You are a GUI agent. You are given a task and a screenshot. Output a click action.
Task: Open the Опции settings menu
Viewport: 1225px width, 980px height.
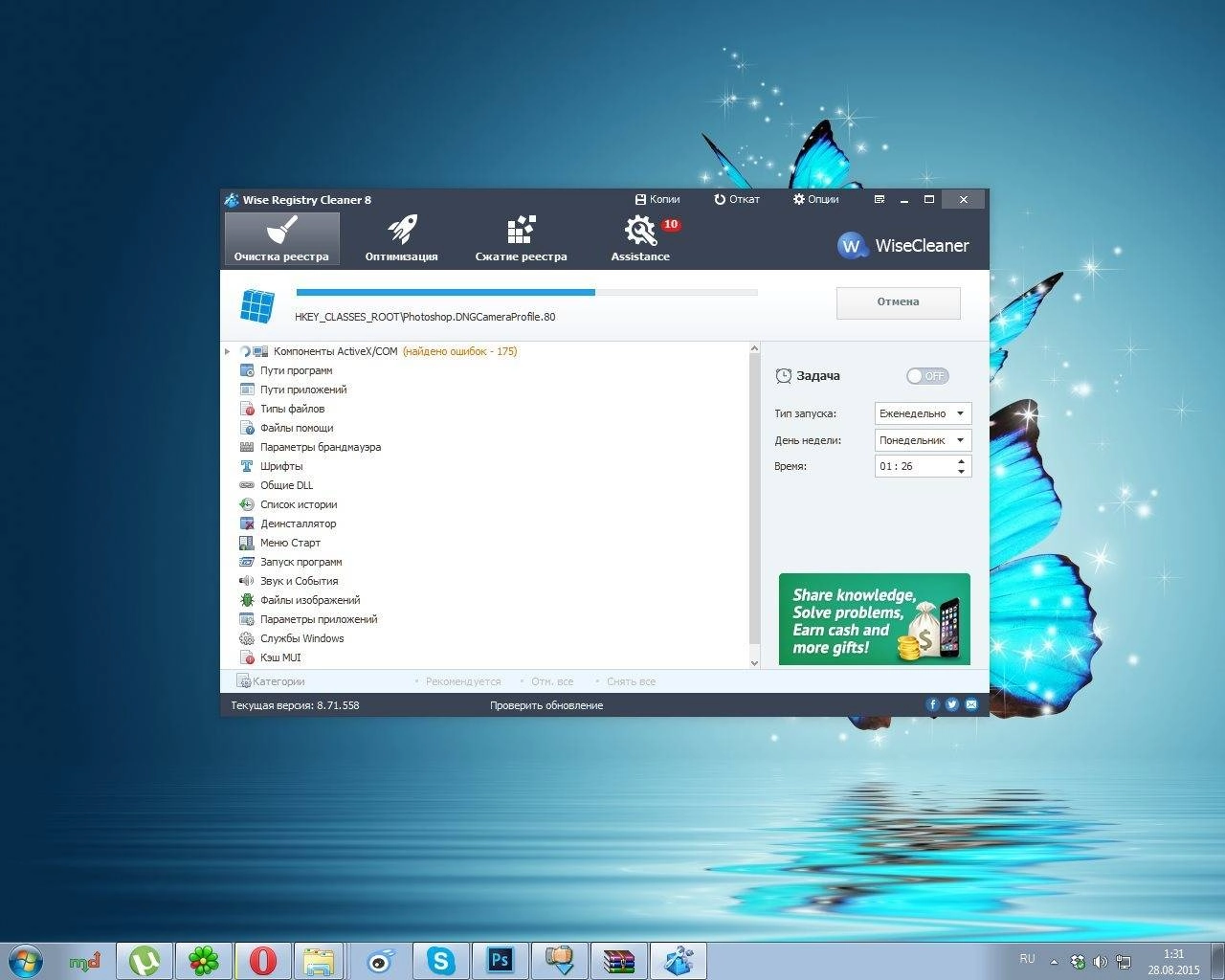(816, 199)
